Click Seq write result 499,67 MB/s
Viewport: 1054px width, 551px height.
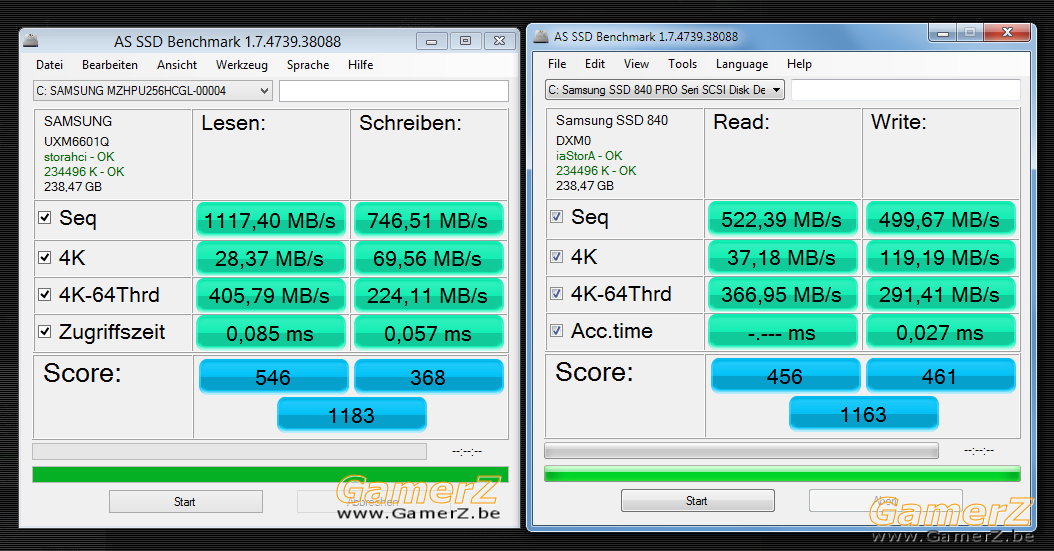(x=940, y=218)
